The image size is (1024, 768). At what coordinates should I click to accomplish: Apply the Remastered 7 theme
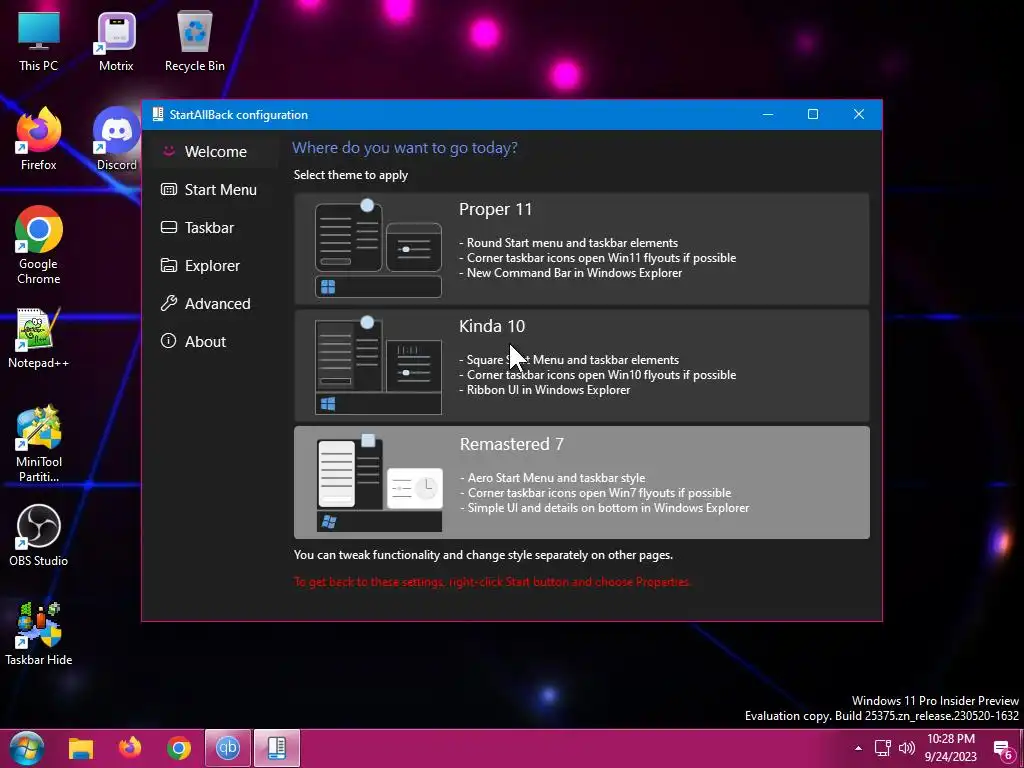(x=581, y=483)
